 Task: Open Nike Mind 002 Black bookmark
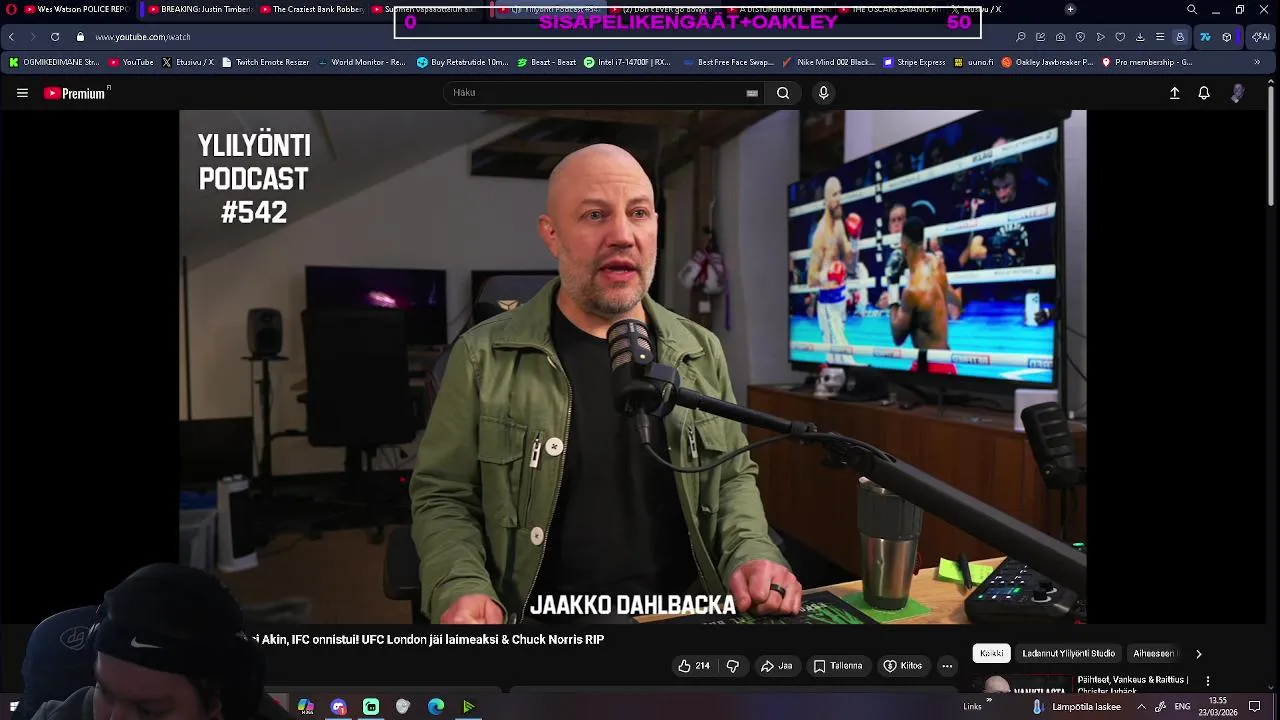(829, 62)
